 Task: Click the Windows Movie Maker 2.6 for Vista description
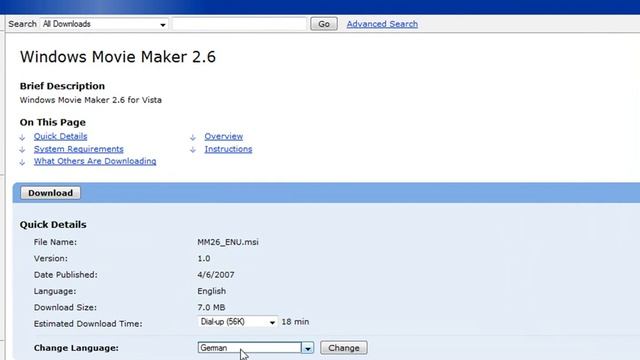[x=91, y=100]
